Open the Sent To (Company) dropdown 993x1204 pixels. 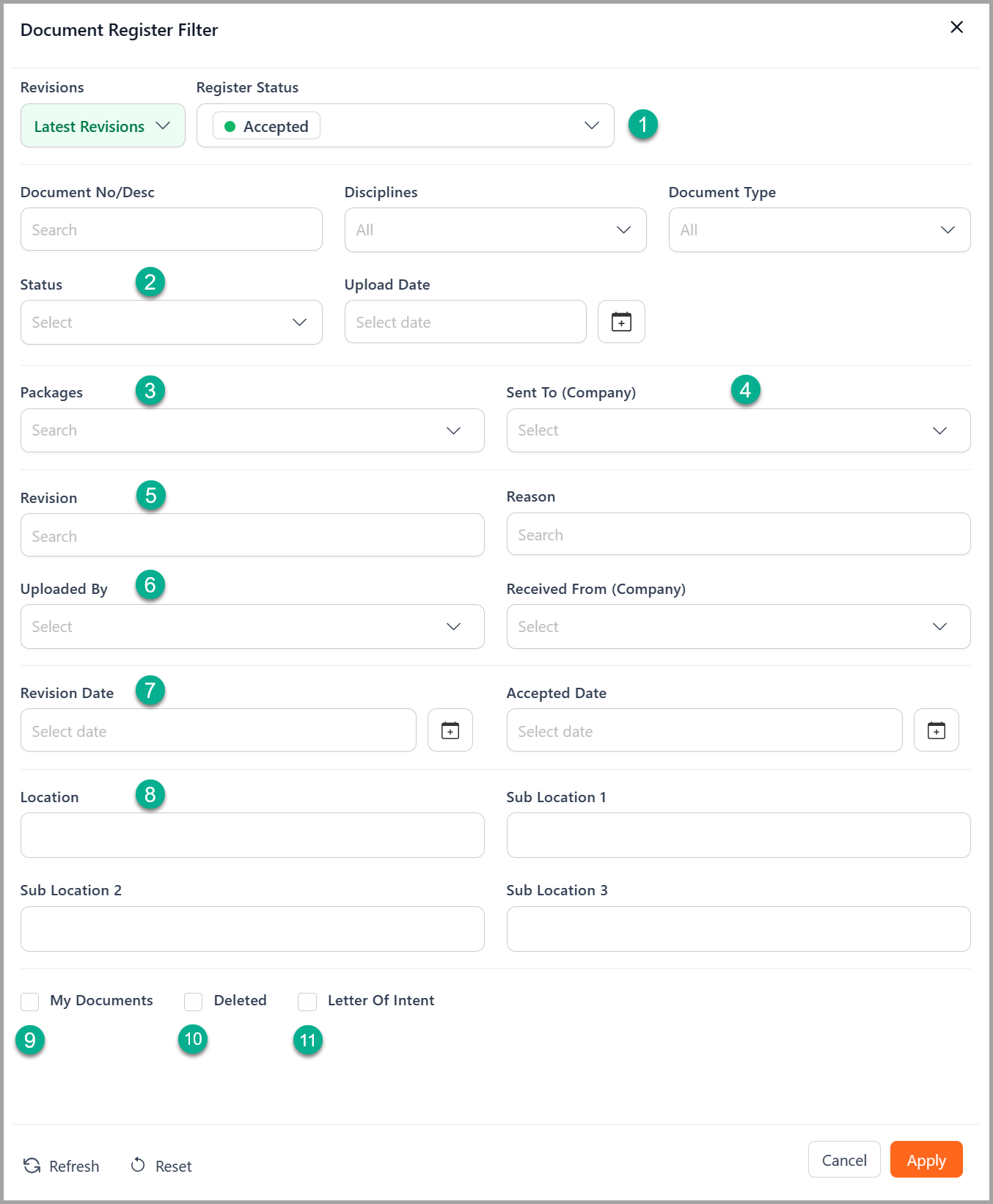pos(739,430)
